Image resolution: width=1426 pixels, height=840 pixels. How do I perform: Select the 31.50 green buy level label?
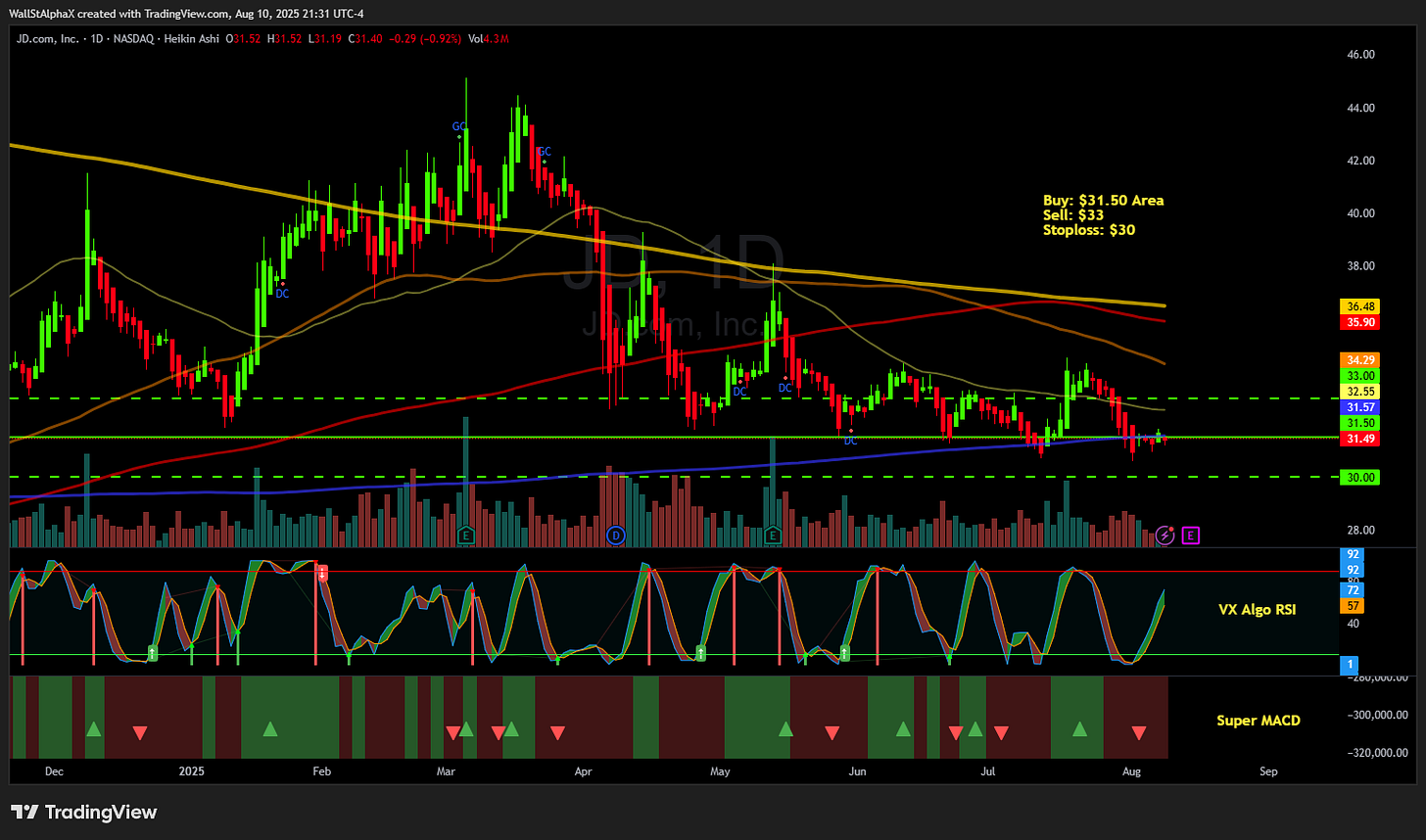[1357, 422]
